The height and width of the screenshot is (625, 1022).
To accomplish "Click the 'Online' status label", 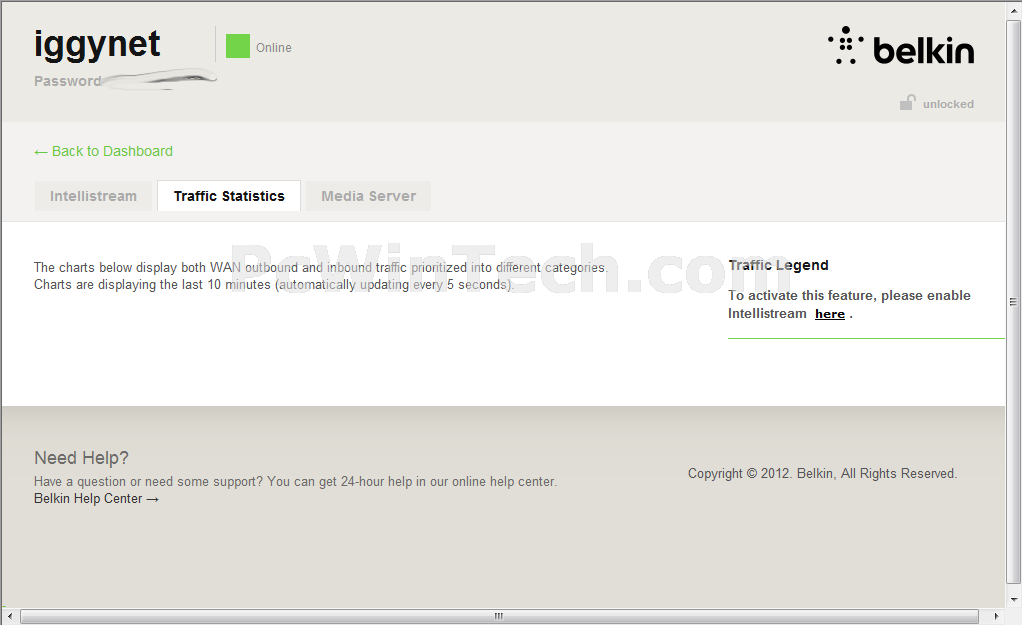I will 274,48.
